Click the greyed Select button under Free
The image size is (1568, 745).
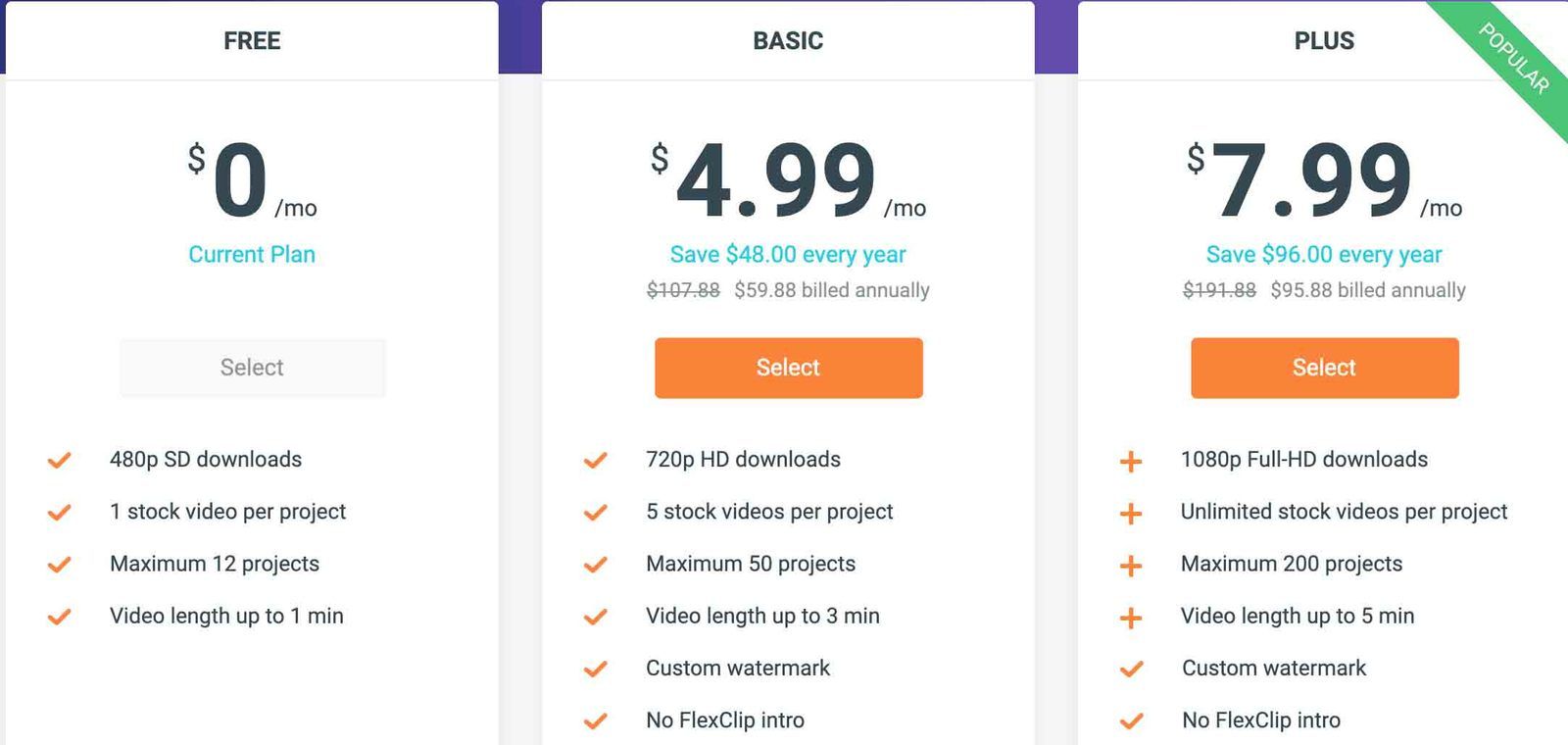coord(253,368)
